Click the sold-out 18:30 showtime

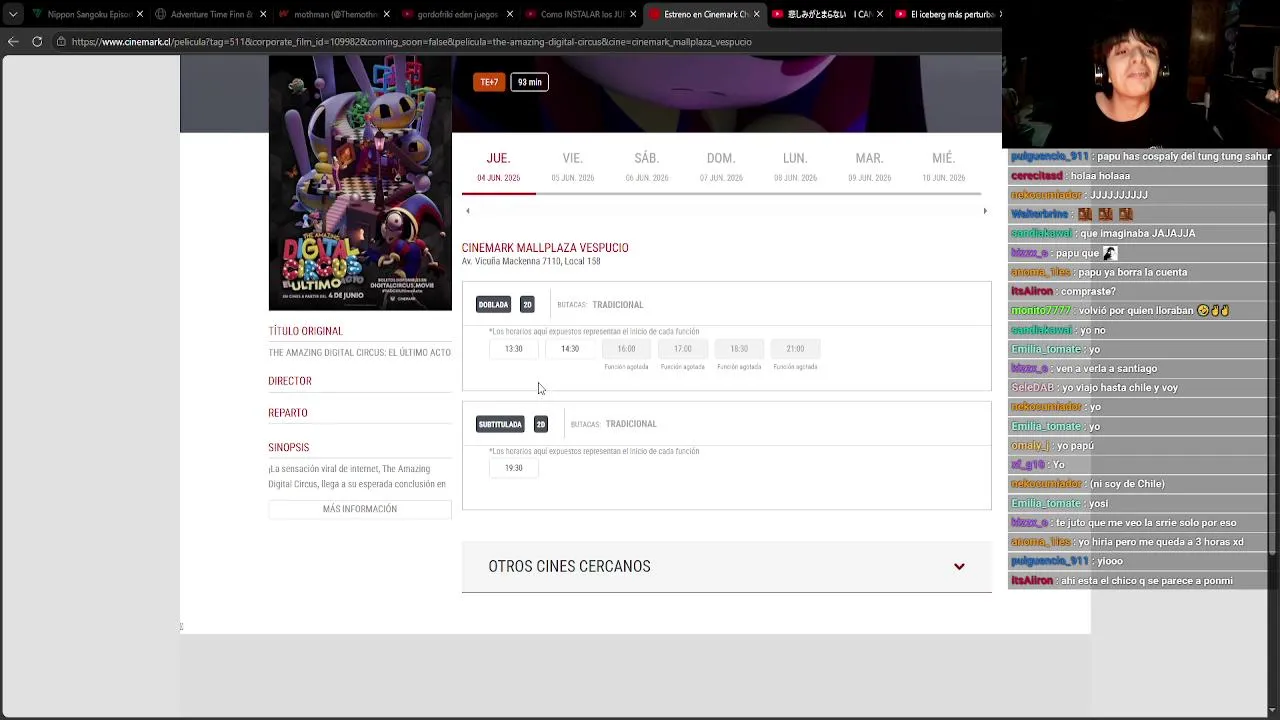click(x=739, y=349)
